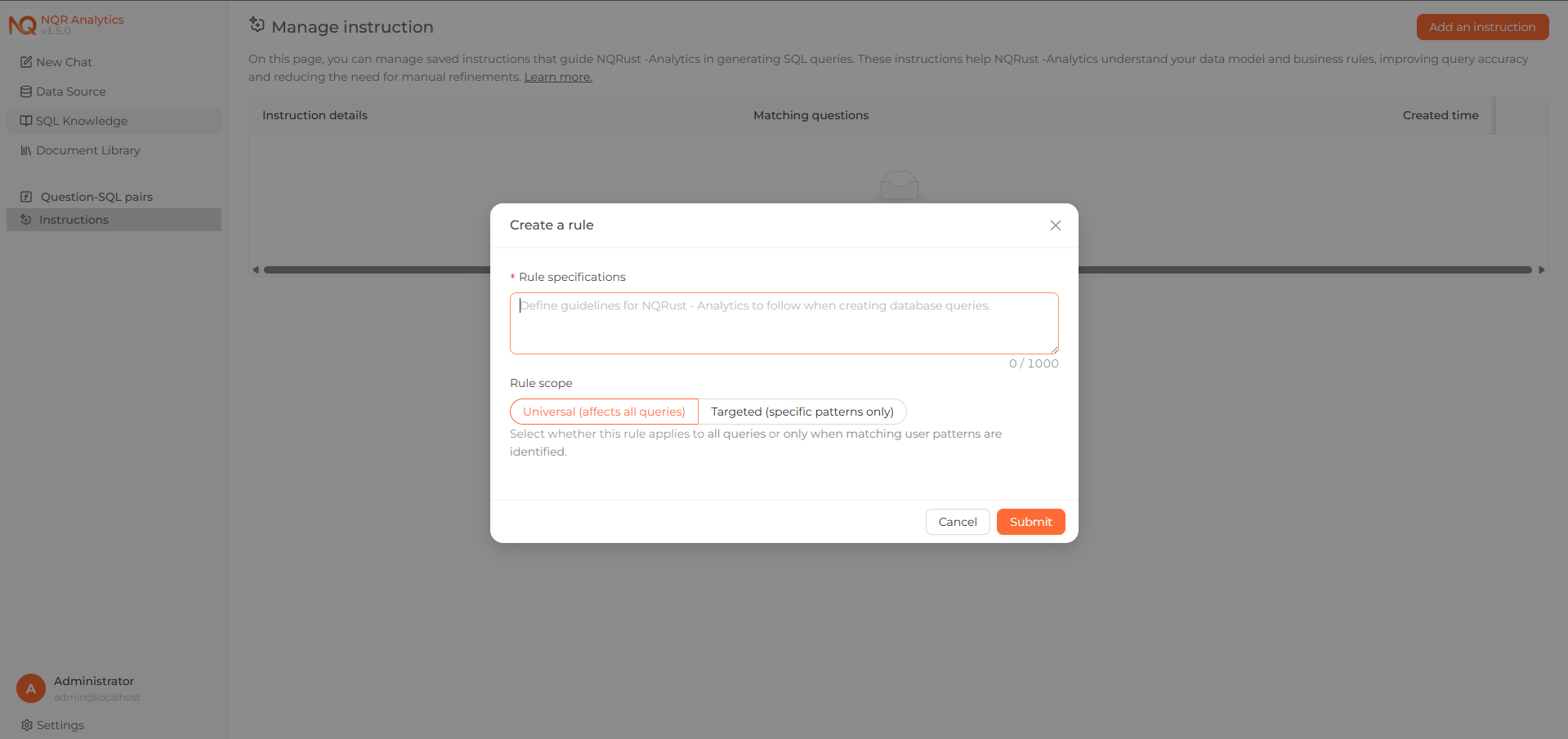Open the Learn more link
1568x739 pixels.
(x=558, y=77)
